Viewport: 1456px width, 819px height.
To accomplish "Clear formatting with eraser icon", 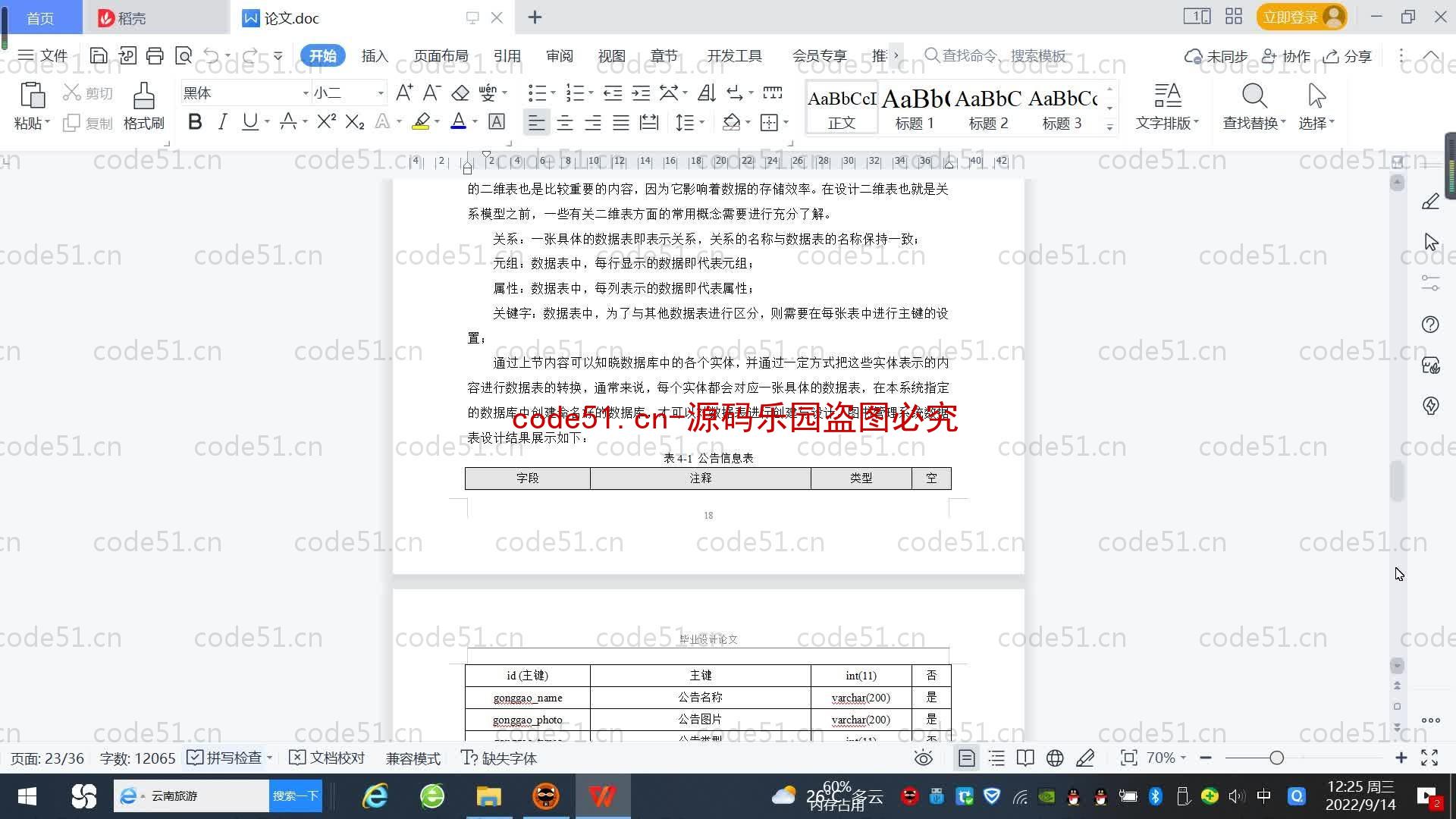I will 460,93.
